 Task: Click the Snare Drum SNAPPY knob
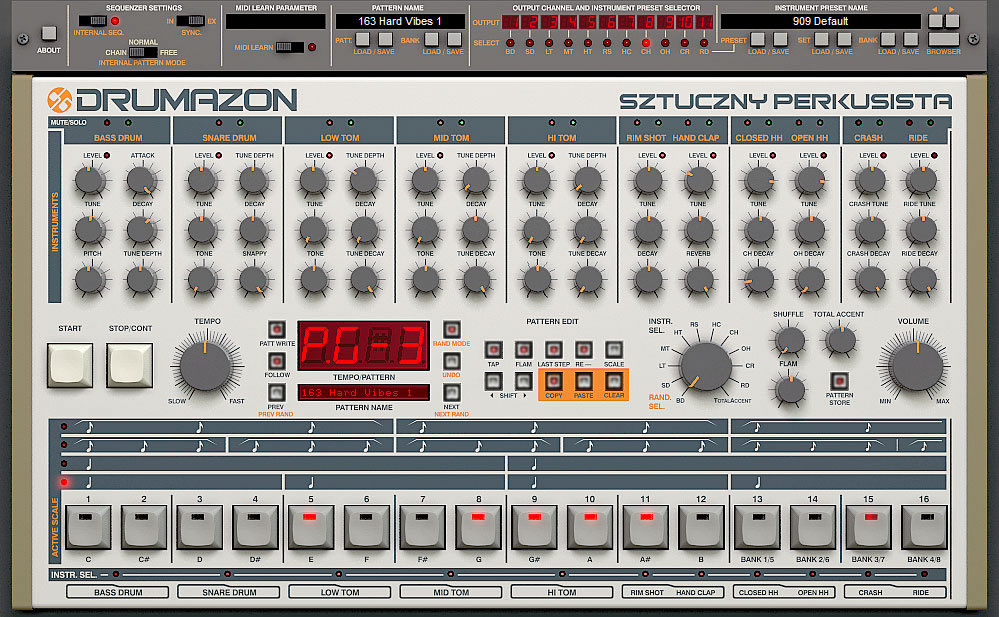(x=253, y=280)
